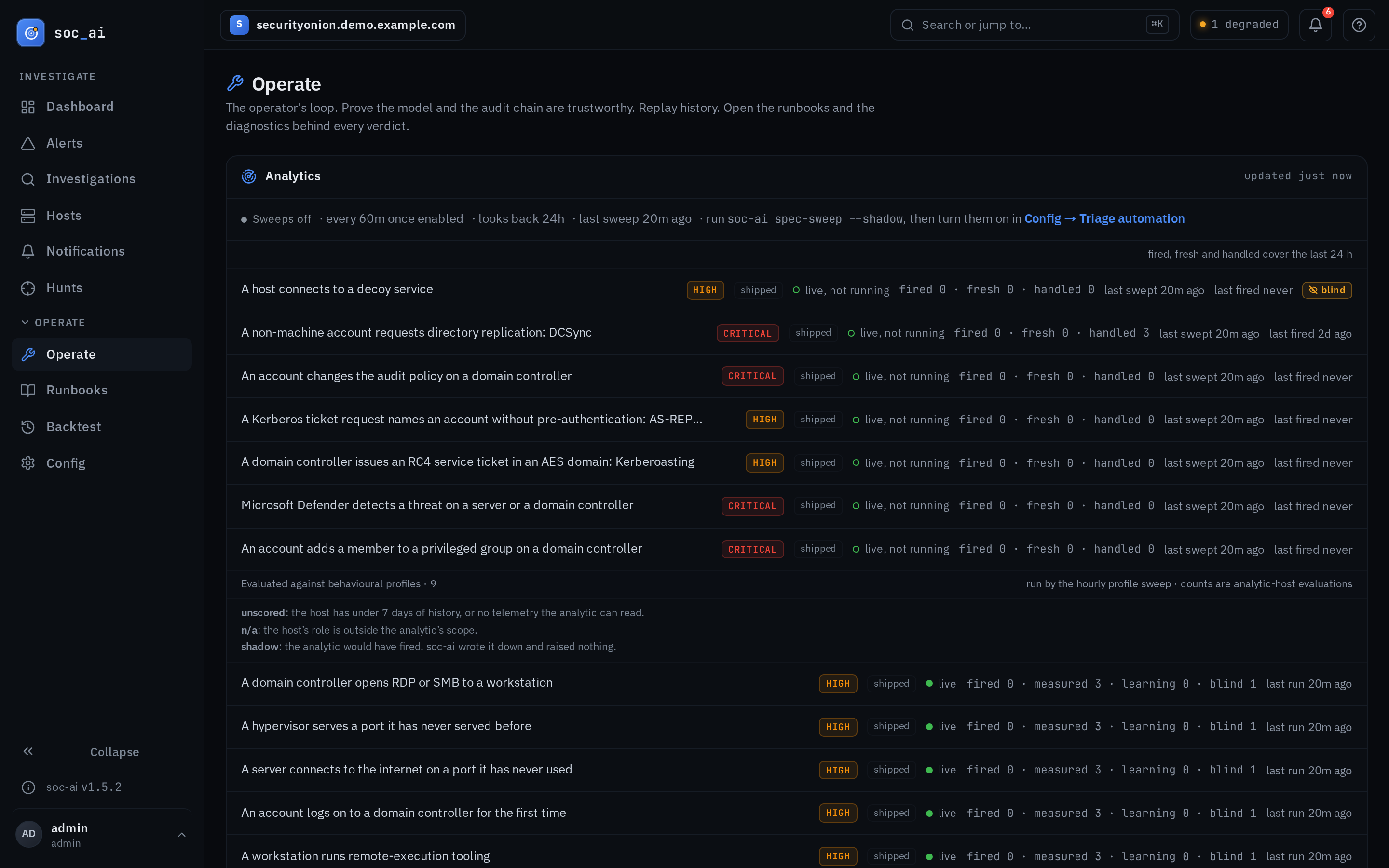
Task: Click the AD user avatar
Action: coord(29,834)
